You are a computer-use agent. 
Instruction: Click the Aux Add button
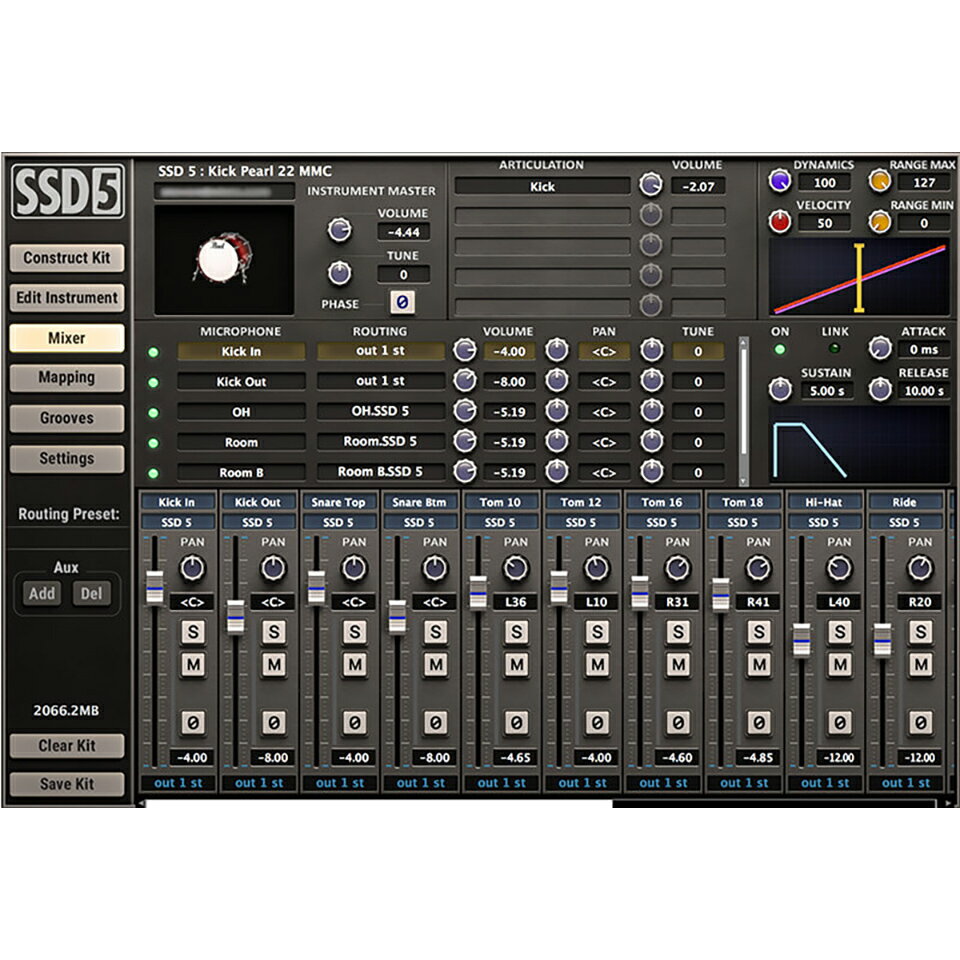[42, 593]
